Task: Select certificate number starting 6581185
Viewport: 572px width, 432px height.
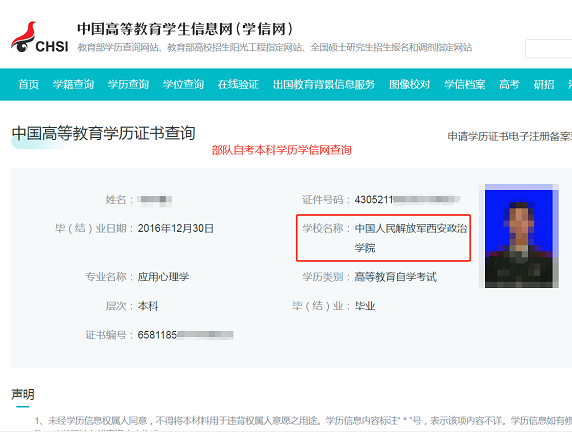Action: tap(185, 335)
